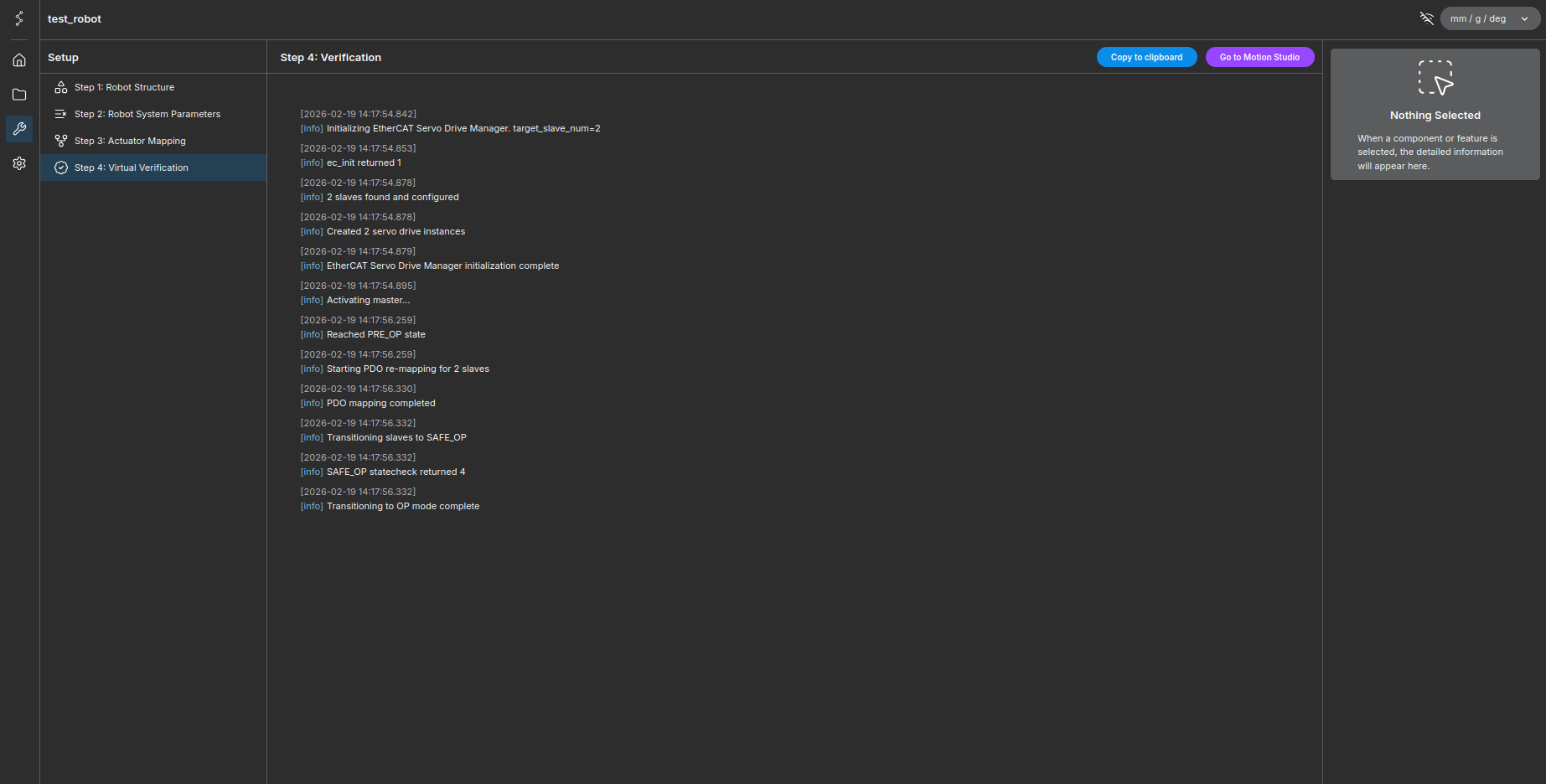
Task: Select the wrench Setup icon in the sidebar
Action: click(x=19, y=129)
